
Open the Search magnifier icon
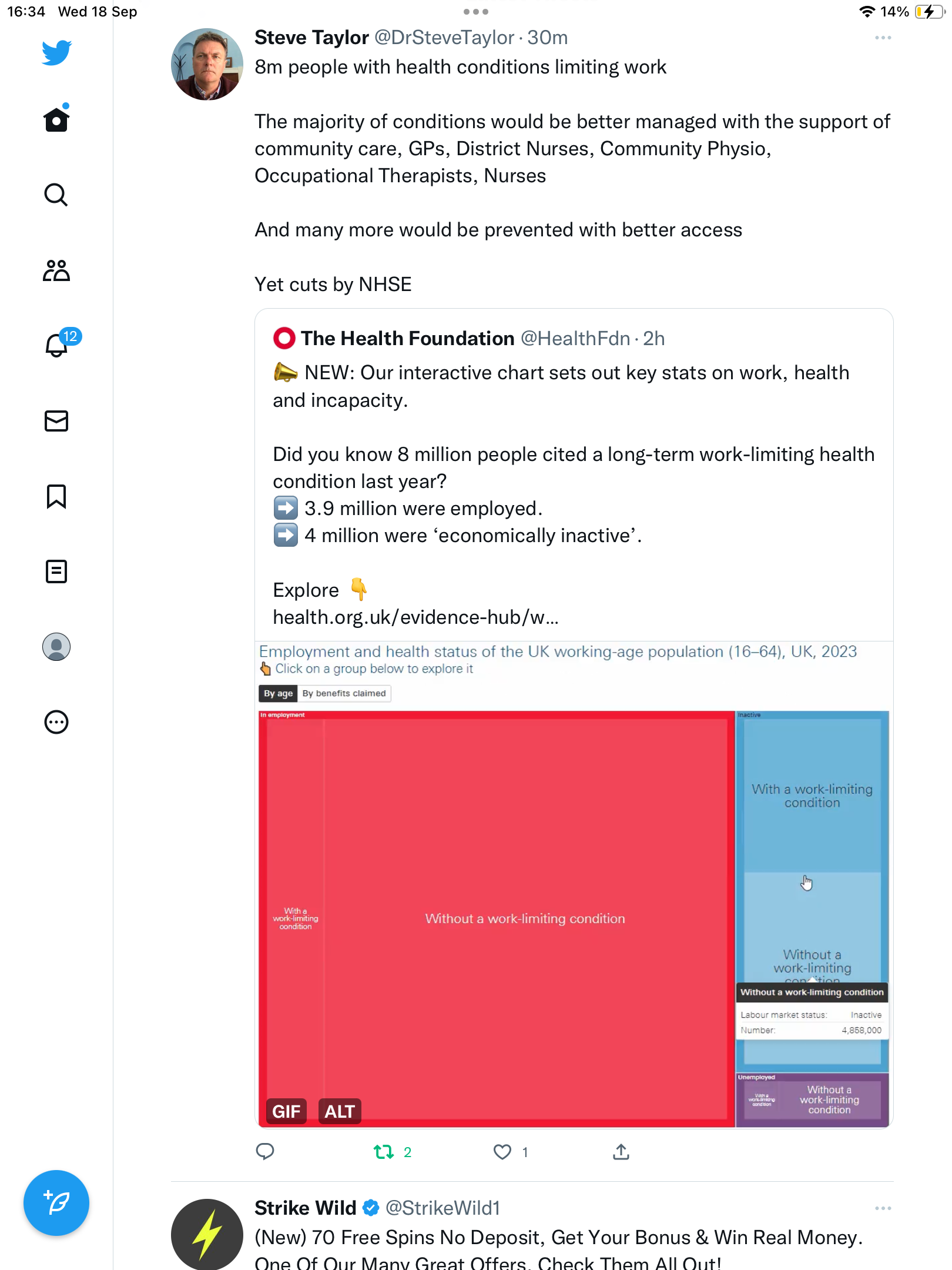tap(56, 195)
